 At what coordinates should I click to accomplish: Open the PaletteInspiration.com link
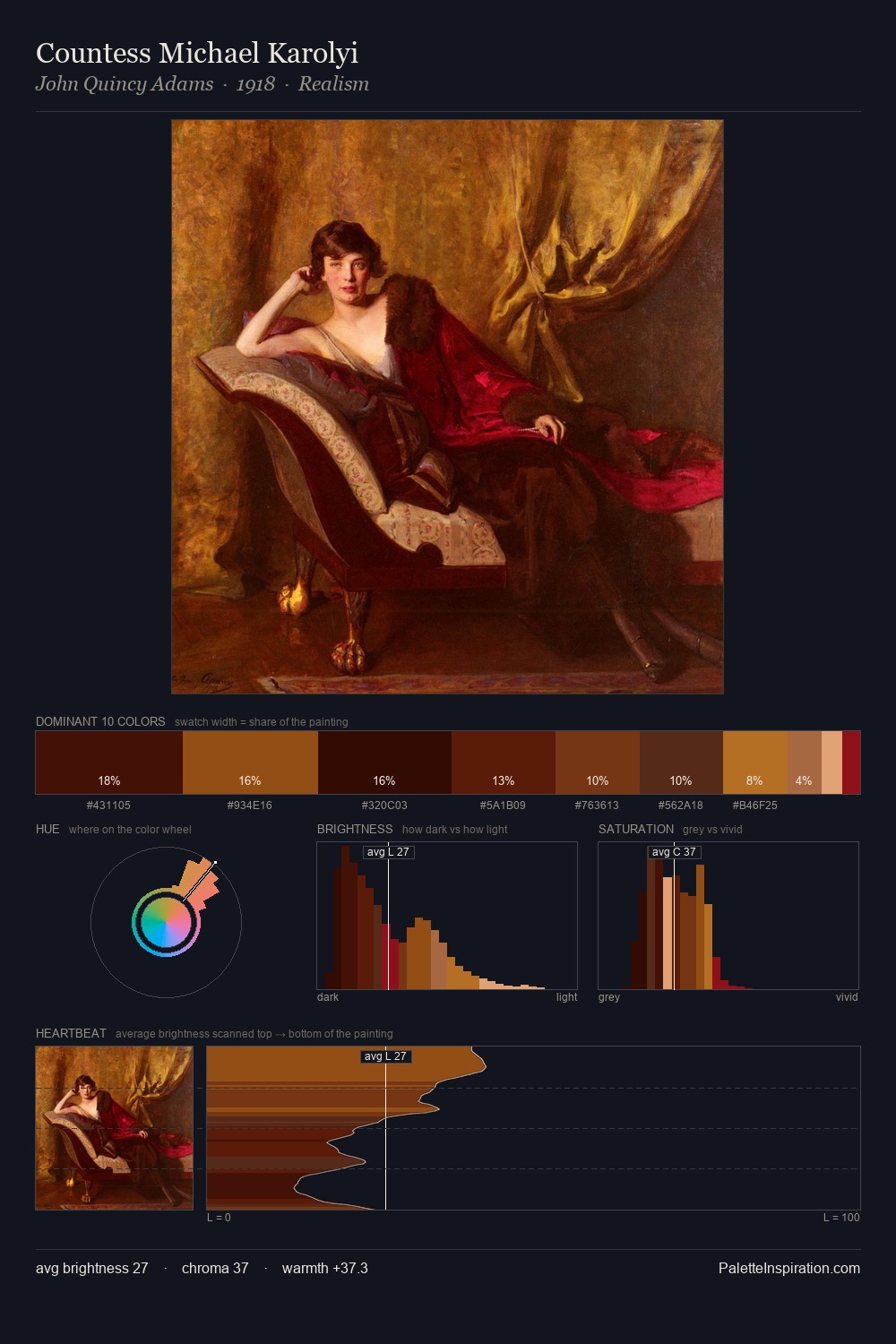tap(789, 1269)
